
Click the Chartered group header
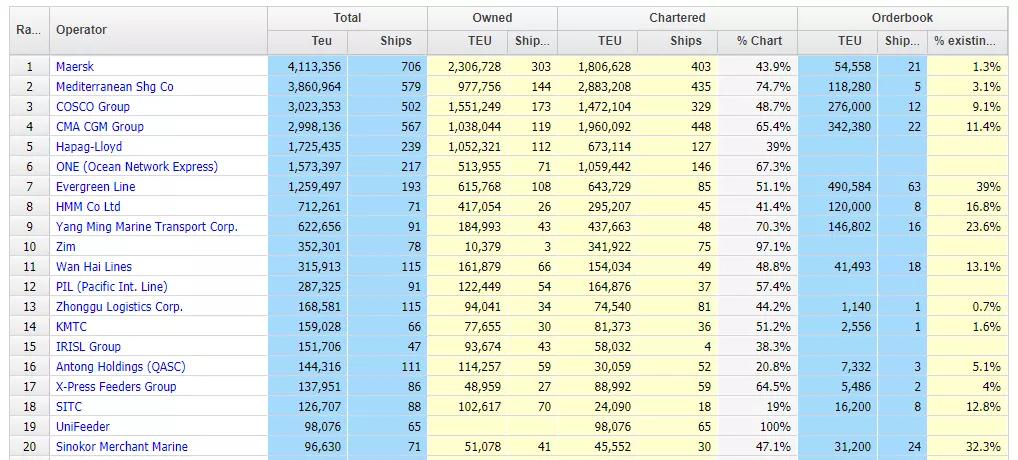coord(677,18)
